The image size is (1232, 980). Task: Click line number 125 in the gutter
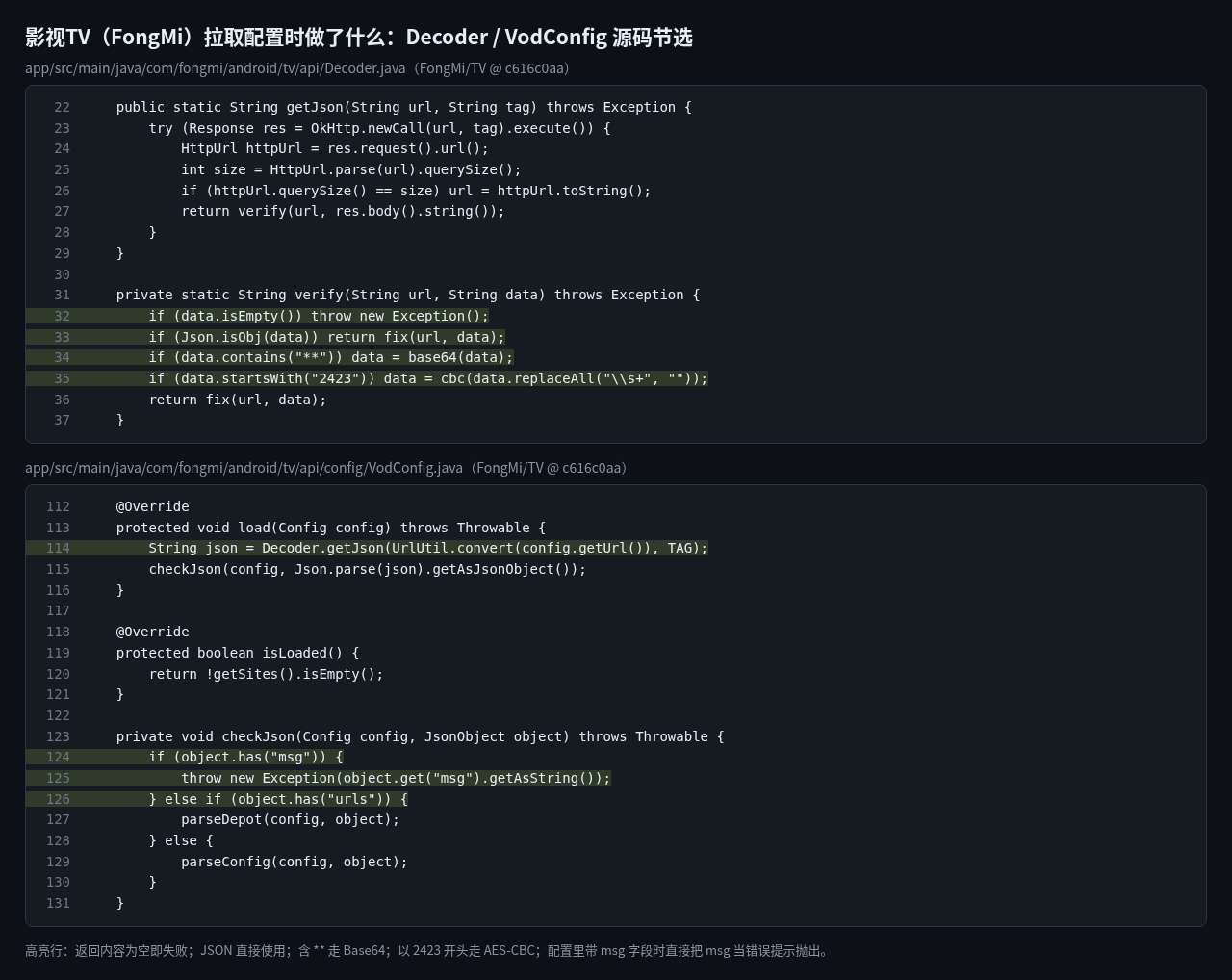pyautogui.click(x=58, y=778)
